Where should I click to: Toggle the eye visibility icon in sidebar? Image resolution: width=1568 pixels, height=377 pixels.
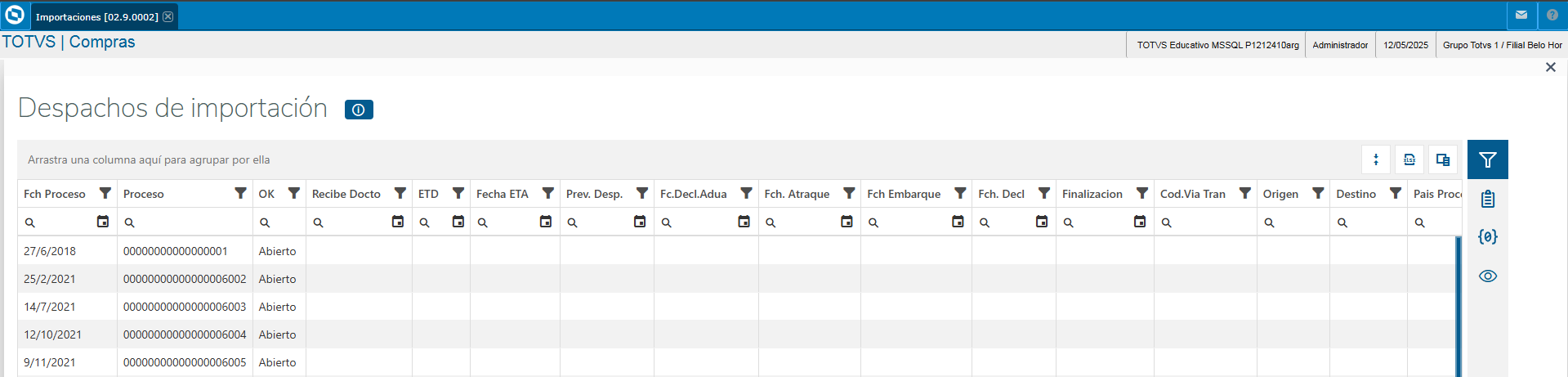click(1488, 276)
